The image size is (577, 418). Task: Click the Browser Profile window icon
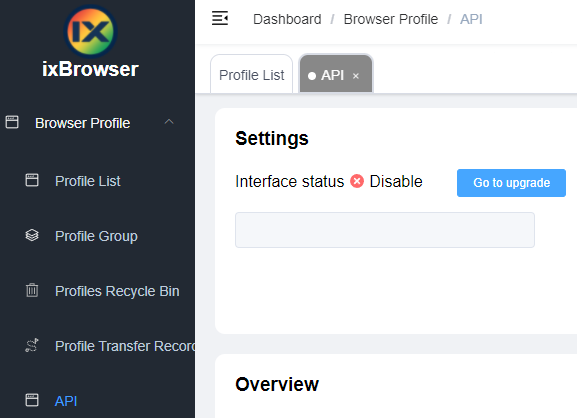pyautogui.click(x=12, y=122)
